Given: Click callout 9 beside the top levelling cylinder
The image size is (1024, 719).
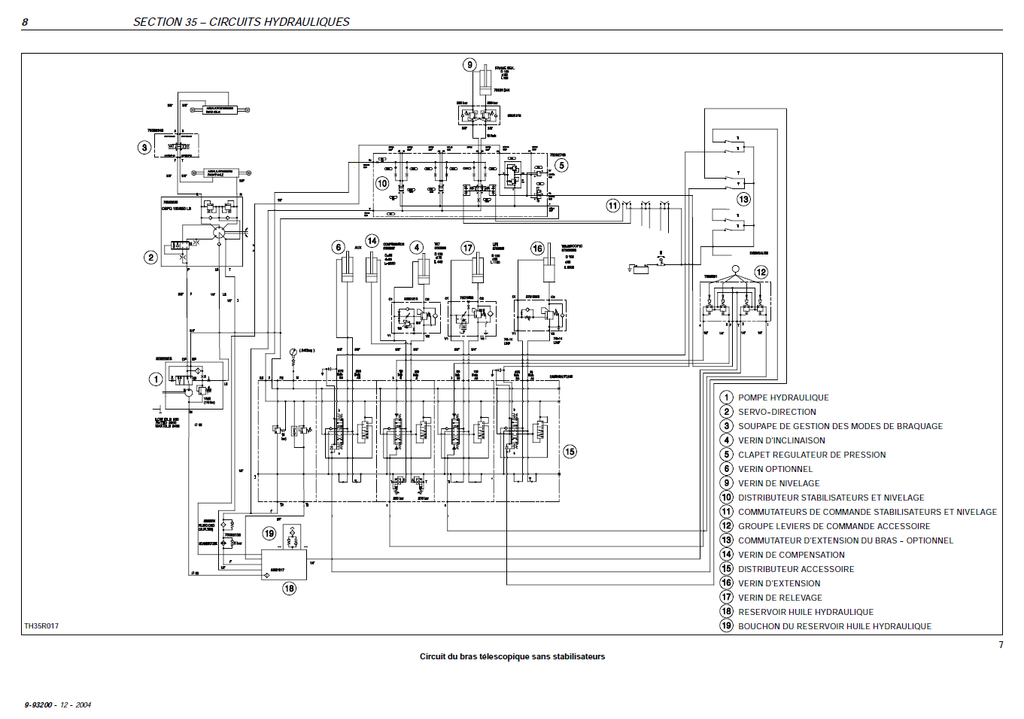Looking at the screenshot, I should [470, 65].
